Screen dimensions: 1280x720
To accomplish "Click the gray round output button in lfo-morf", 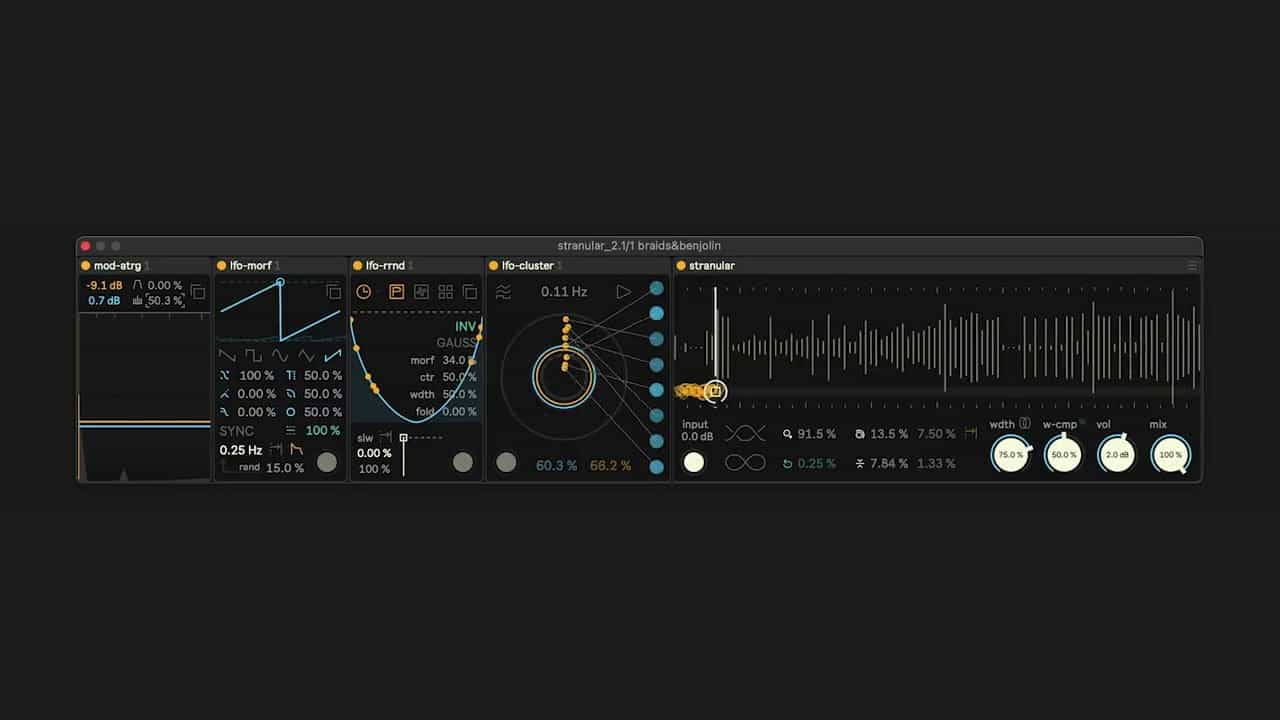I will point(327,462).
